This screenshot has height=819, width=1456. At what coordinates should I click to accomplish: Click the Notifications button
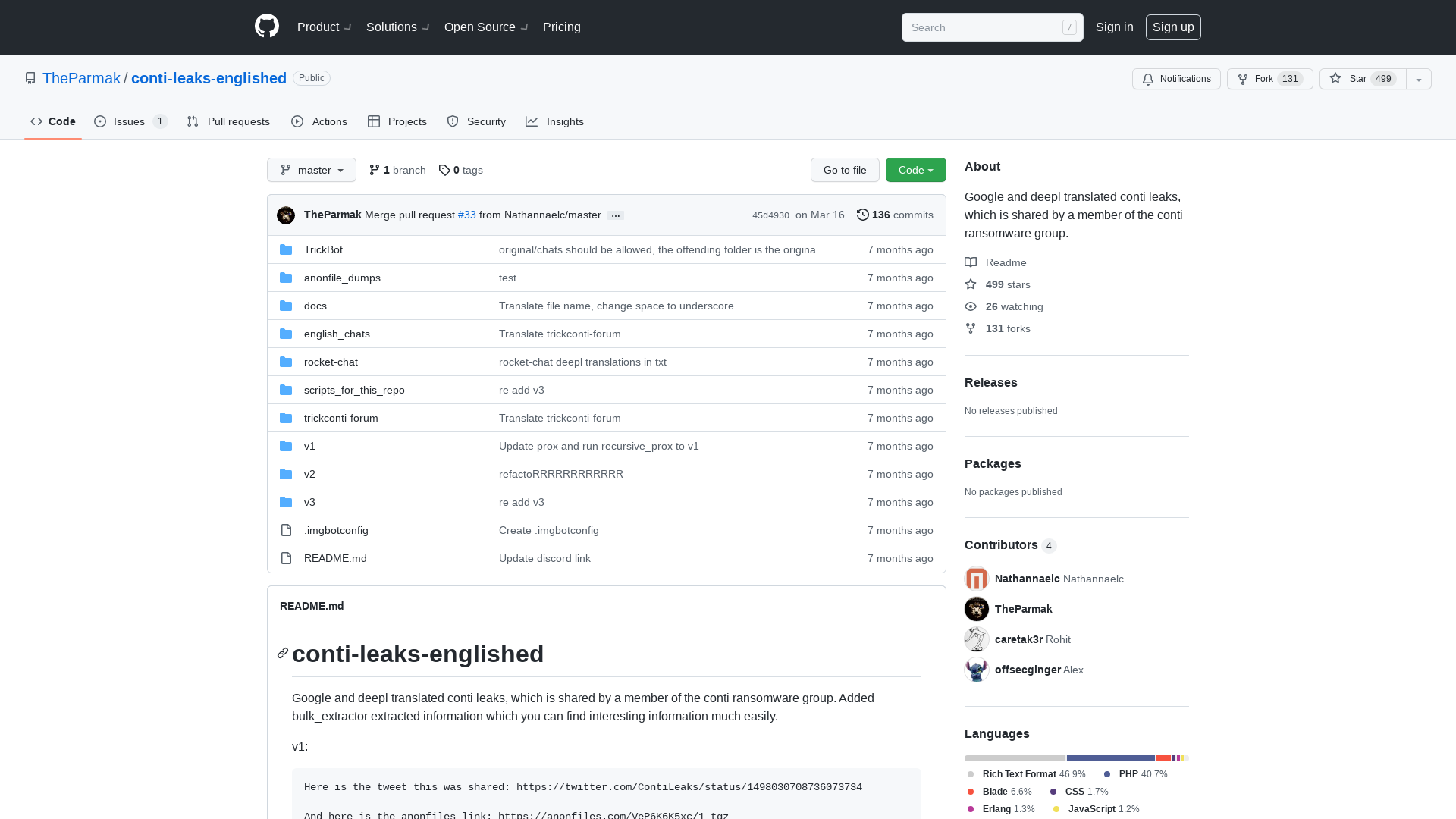point(1176,79)
